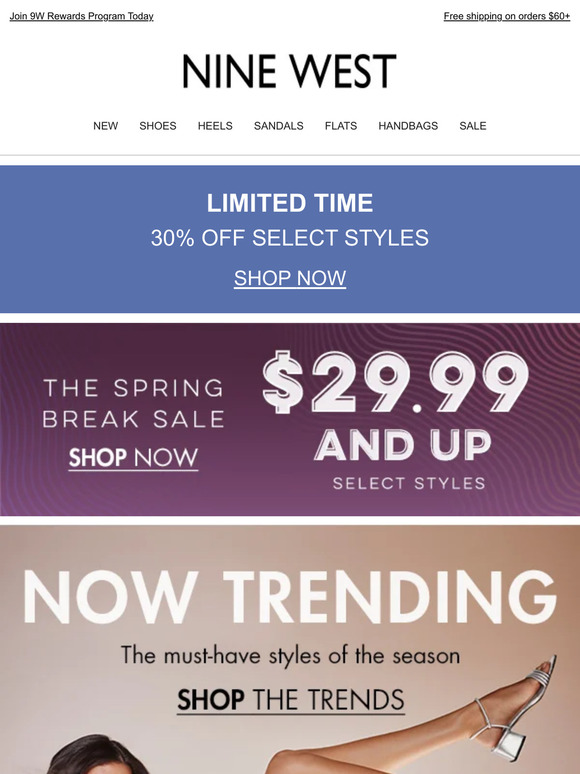The image size is (580, 774).
Task: Open the HANDBAGS category
Action: (x=408, y=126)
